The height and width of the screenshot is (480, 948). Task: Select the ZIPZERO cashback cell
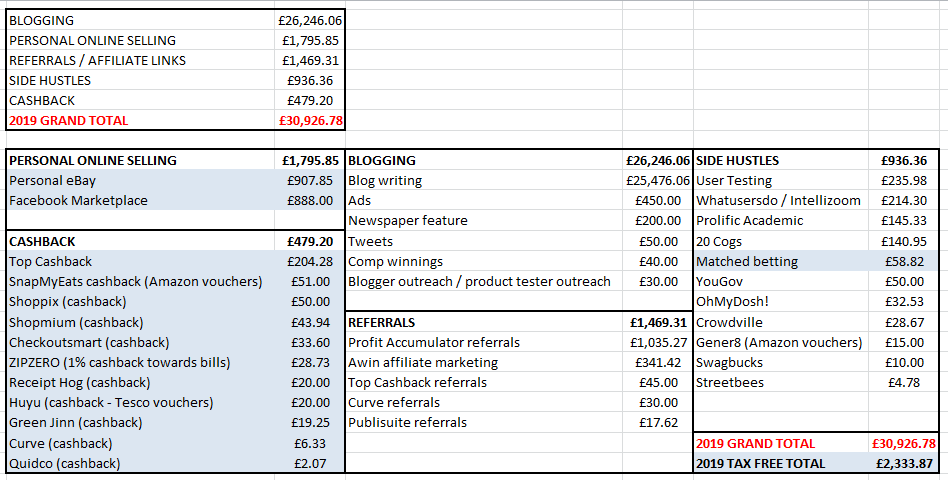[140, 362]
